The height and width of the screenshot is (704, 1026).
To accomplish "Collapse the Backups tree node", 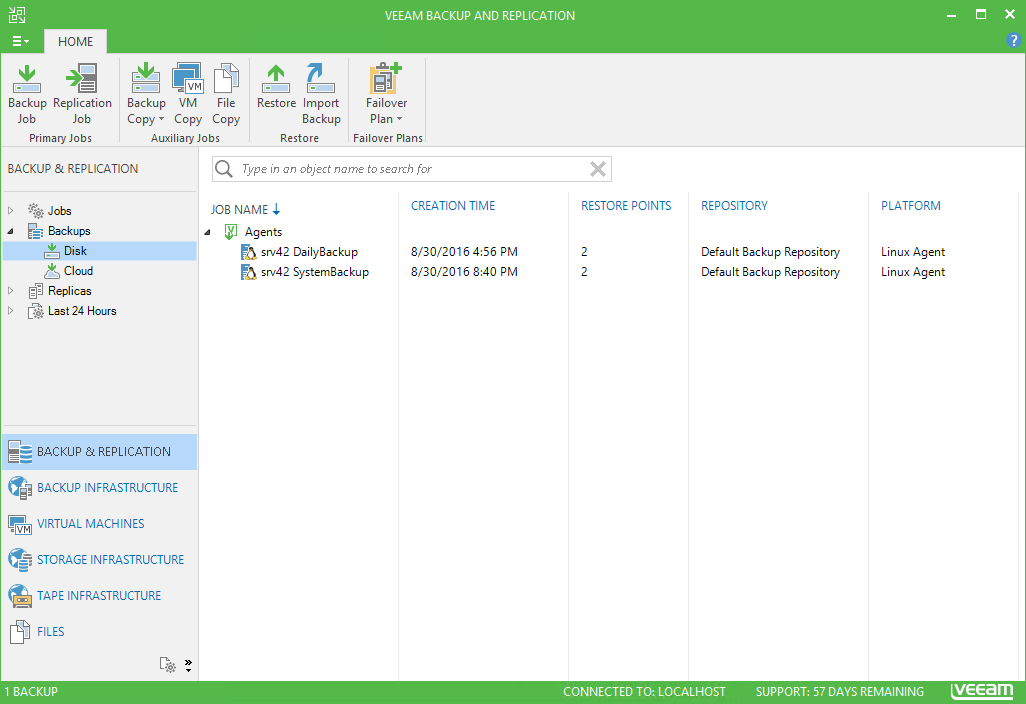I will point(10,231).
